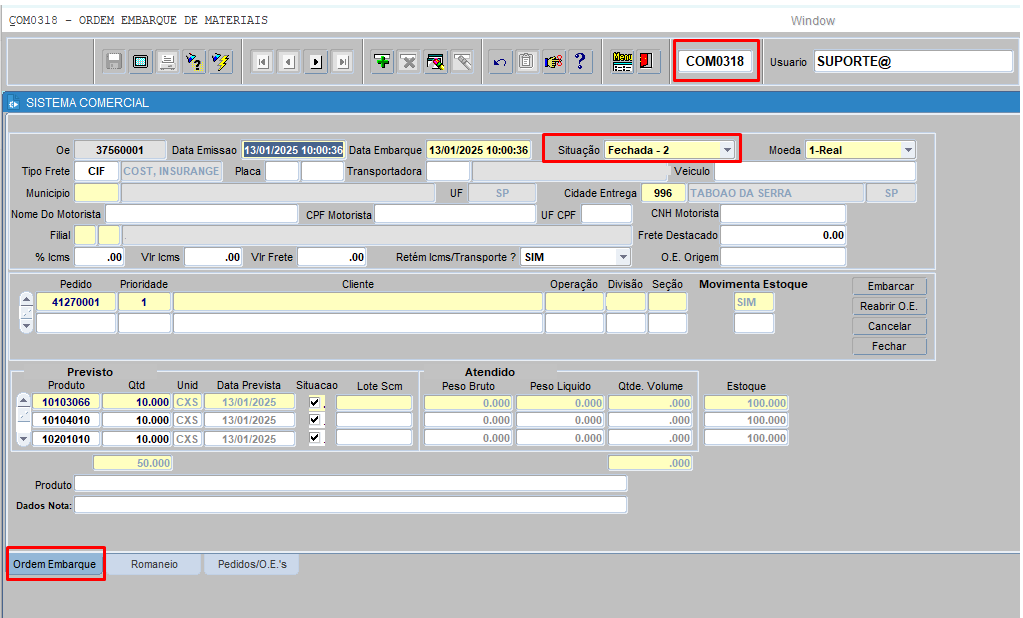The width and height of the screenshot is (1023, 618).
Task: Click the undo arrow toolbar icon
Action: [x=500, y=62]
